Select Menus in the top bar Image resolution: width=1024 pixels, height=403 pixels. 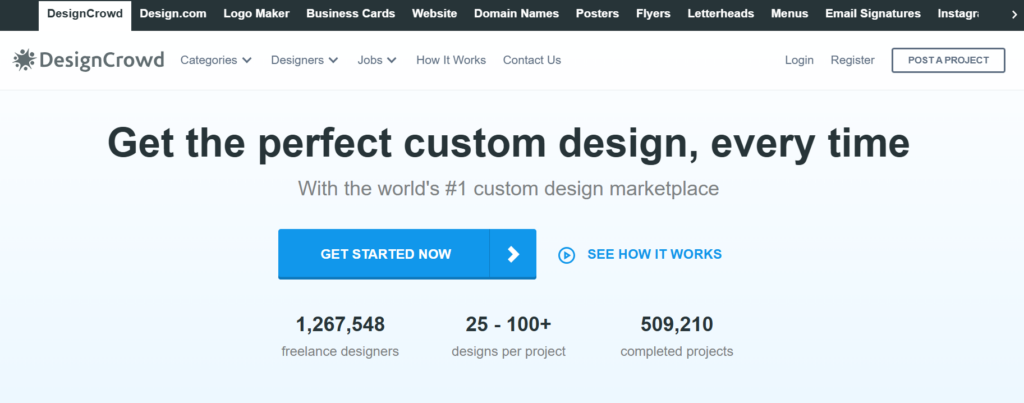point(790,14)
